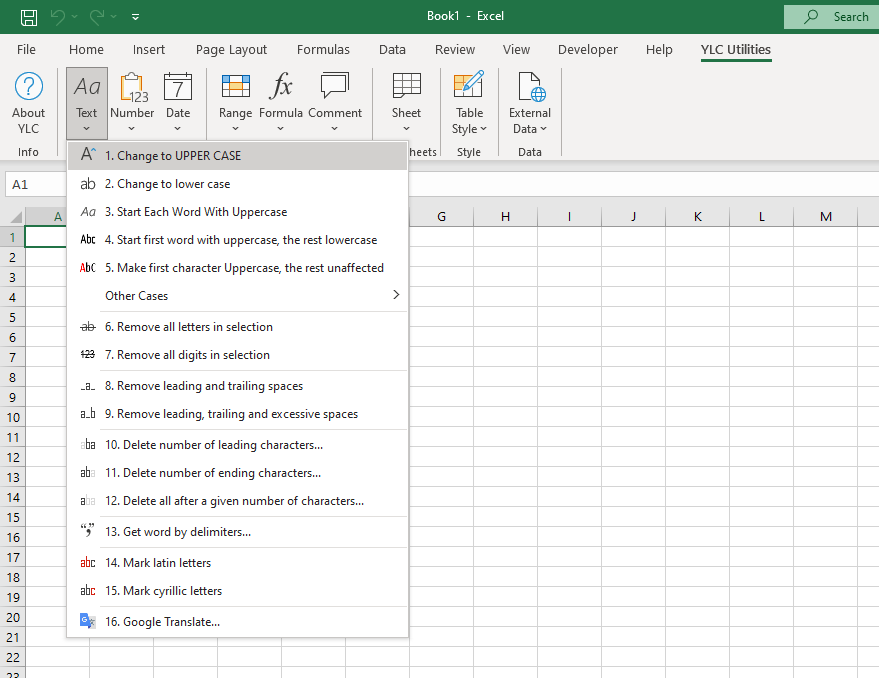
Task: Open the Developer ribbon tab
Action: pyautogui.click(x=587, y=50)
